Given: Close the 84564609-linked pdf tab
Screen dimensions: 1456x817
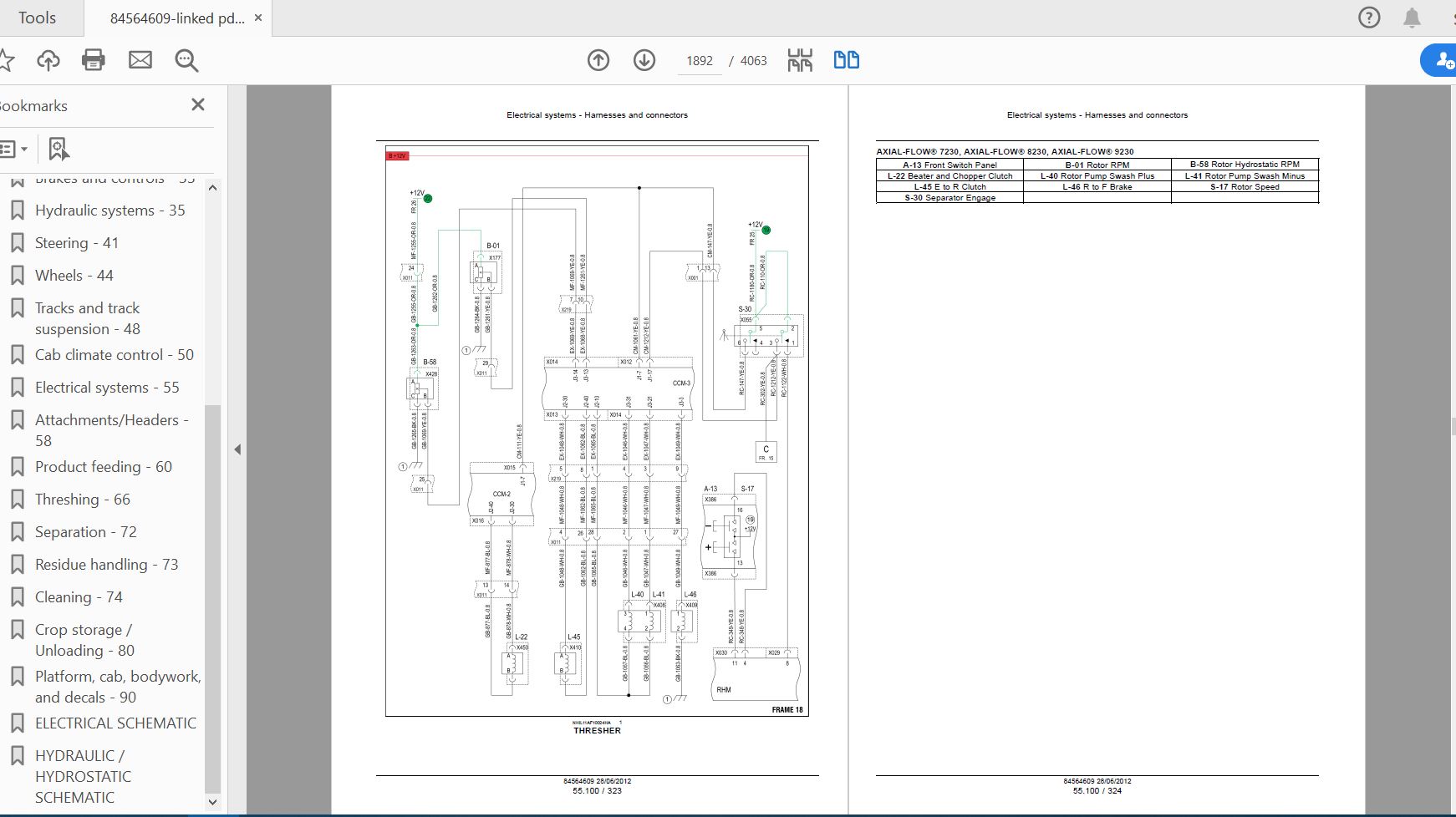Looking at the screenshot, I should click(x=258, y=18).
